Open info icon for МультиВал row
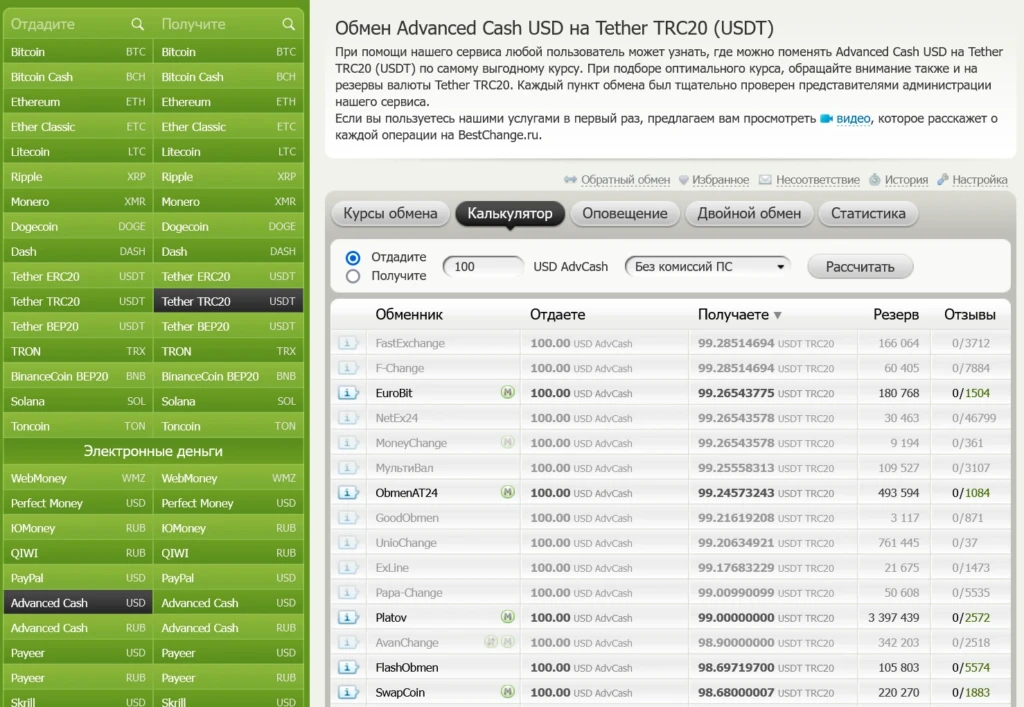 (348, 468)
